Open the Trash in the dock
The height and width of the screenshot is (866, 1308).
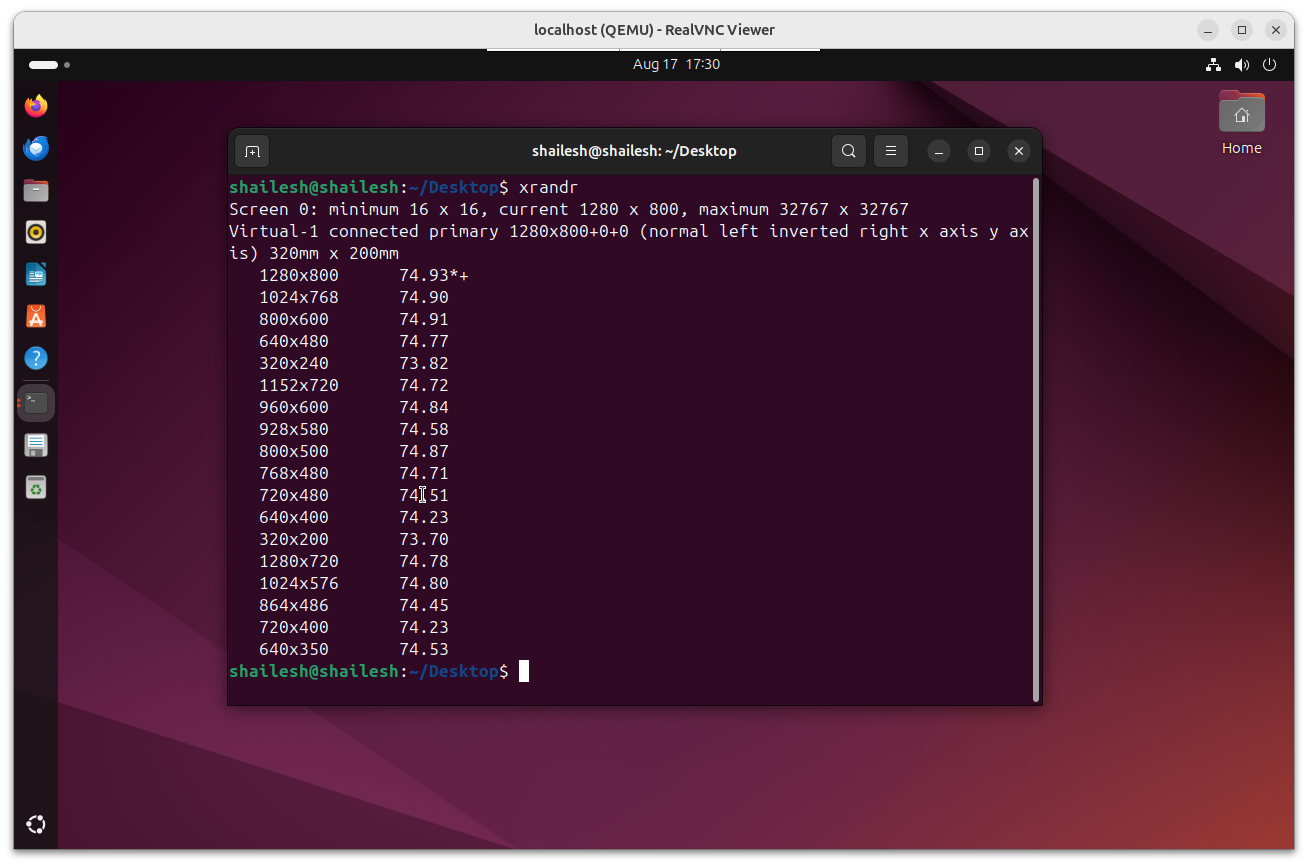(x=36, y=487)
